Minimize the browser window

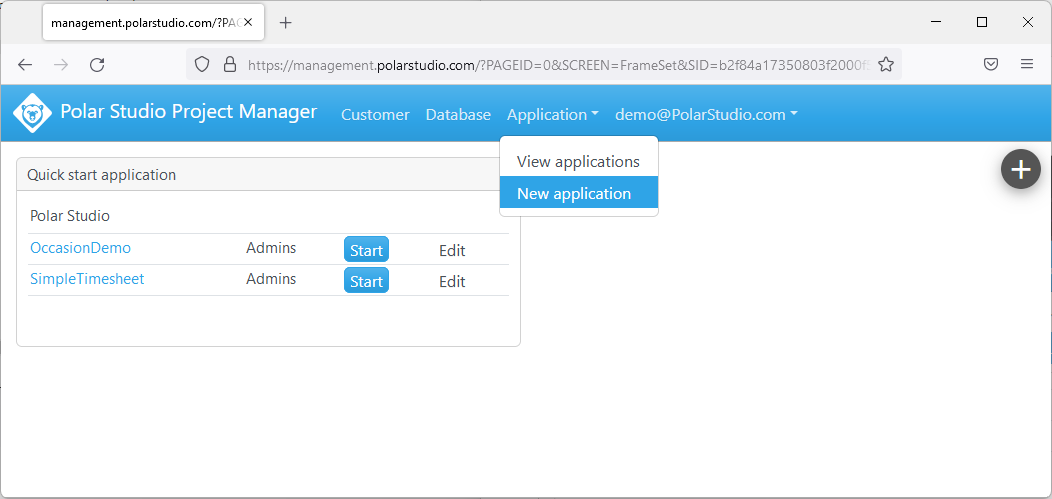coord(936,22)
